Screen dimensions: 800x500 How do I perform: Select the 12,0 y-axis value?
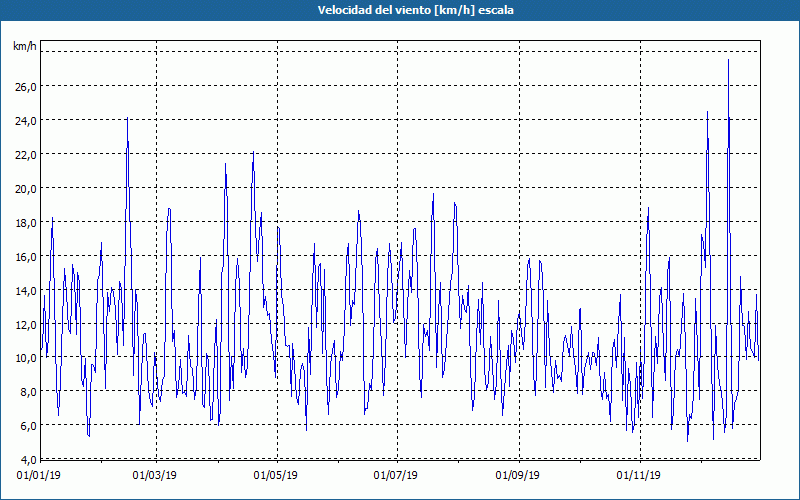point(26,324)
